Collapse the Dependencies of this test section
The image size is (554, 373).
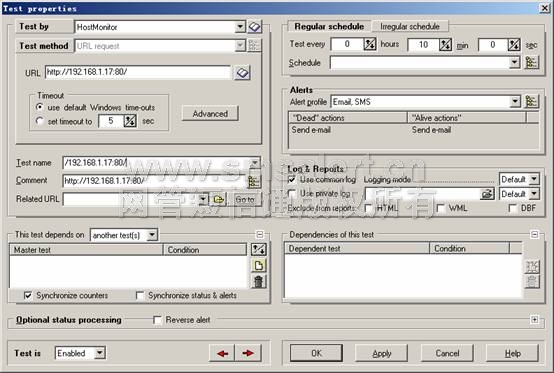[x=535, y=234]
